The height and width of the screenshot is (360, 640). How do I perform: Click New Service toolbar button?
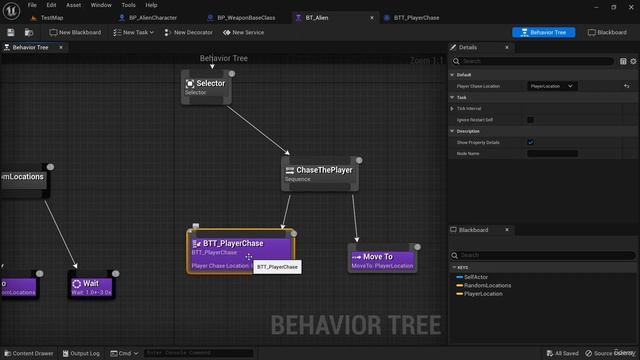coord(244,32)
